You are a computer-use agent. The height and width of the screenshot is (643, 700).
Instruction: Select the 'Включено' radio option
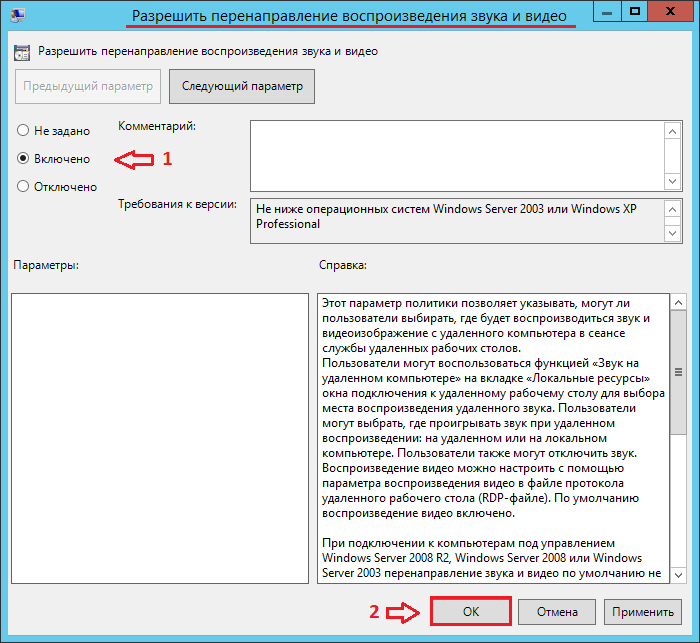[23, 159]
